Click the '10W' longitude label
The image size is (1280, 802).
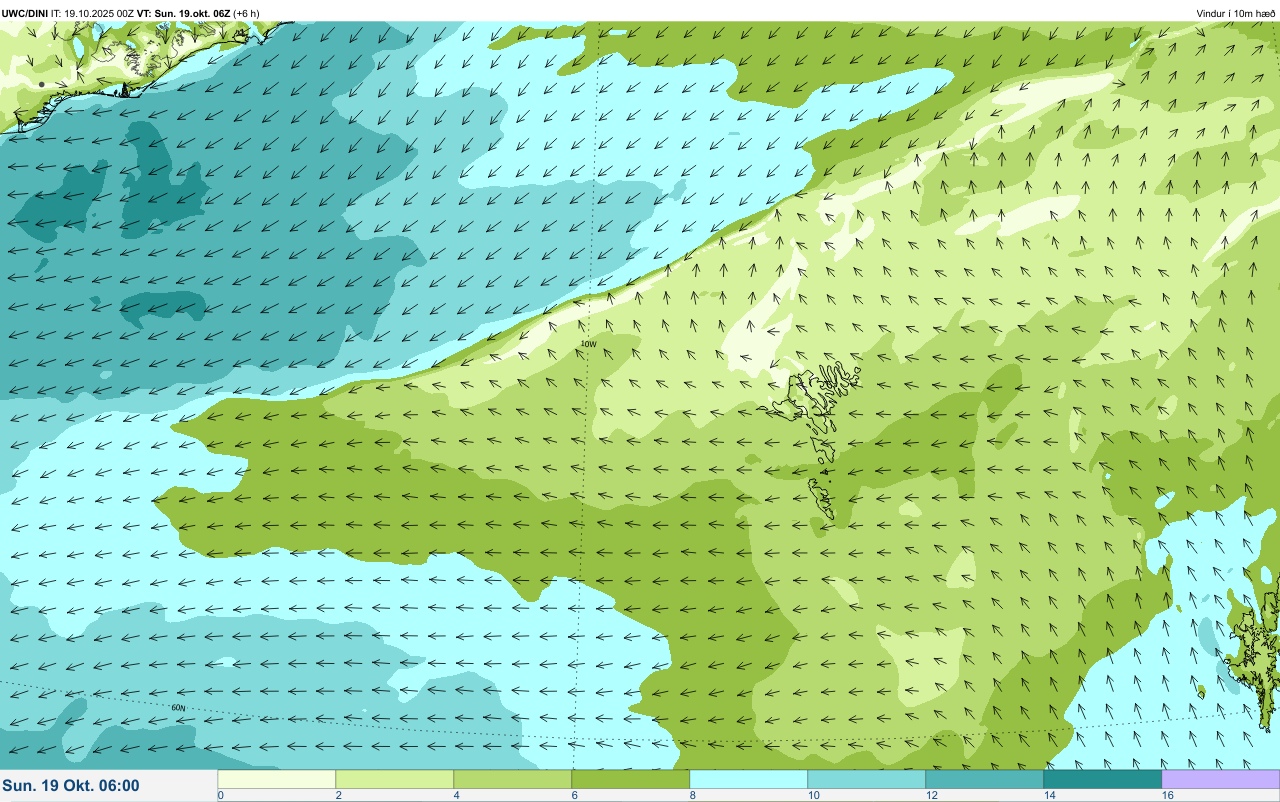tap(588, 344)
